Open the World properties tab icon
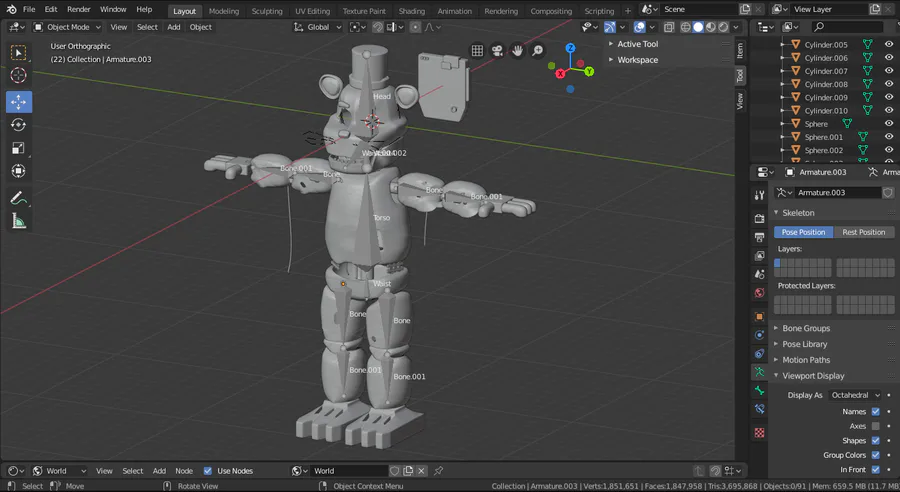The image size is (900, 492). 759,293
